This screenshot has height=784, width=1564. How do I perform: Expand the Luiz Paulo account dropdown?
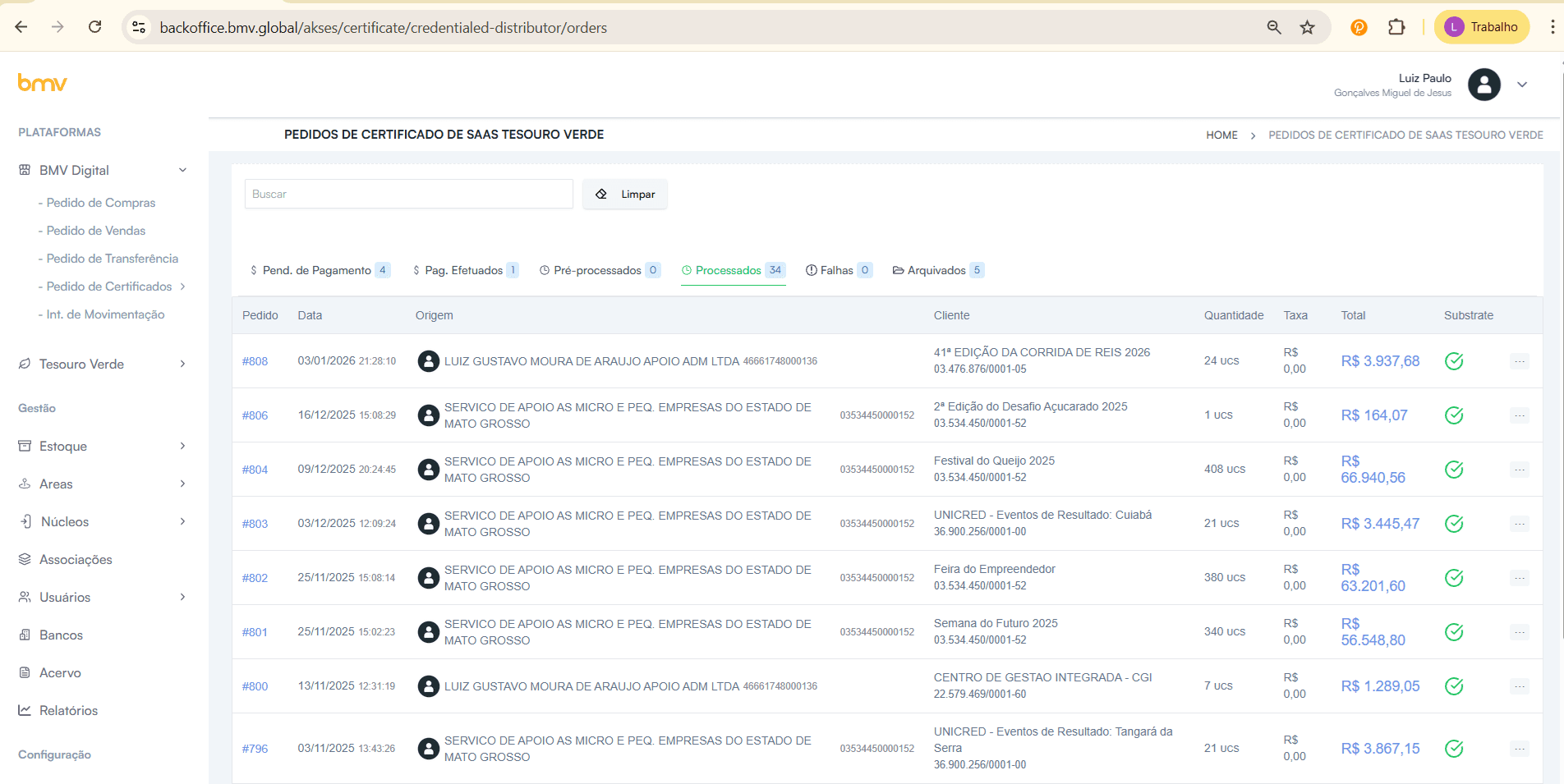(1522, 85)
